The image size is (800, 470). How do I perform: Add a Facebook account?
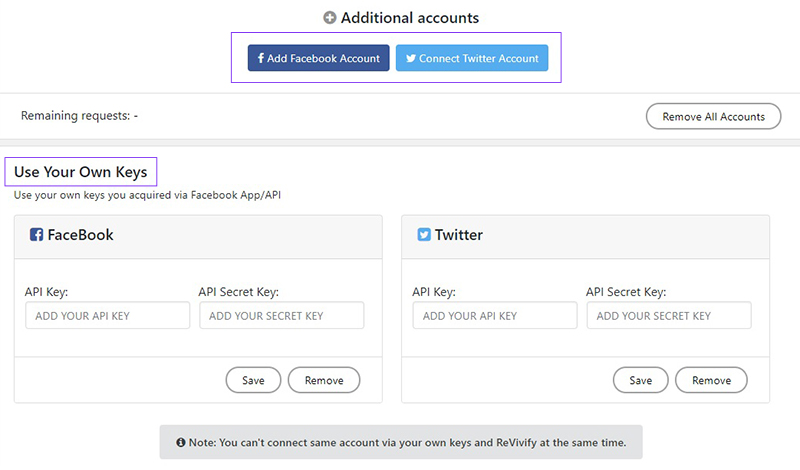(318, 58)
